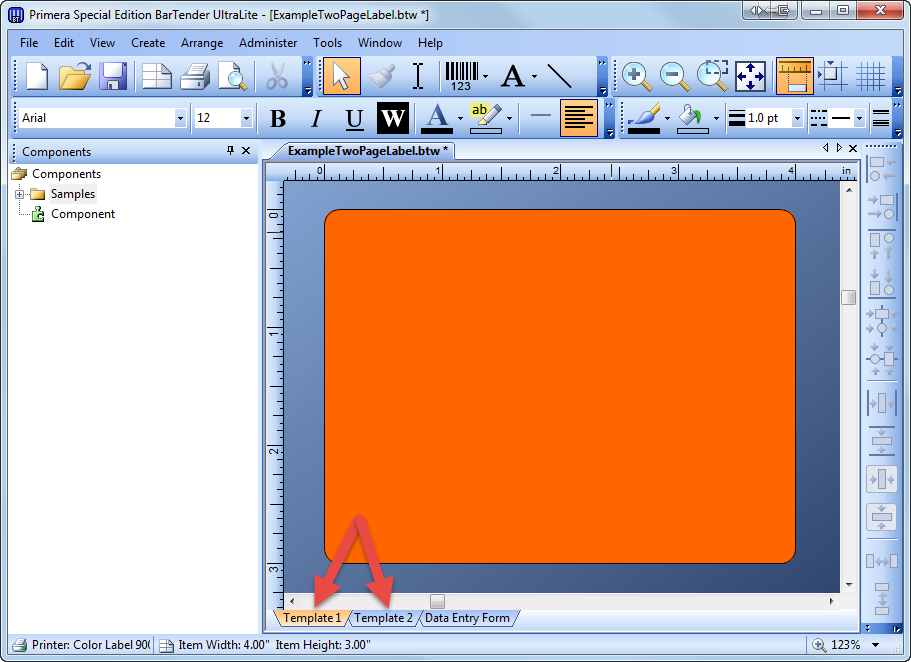Click the Print Preview icon
The image size is (911, 662).
[x=232, y=76]
